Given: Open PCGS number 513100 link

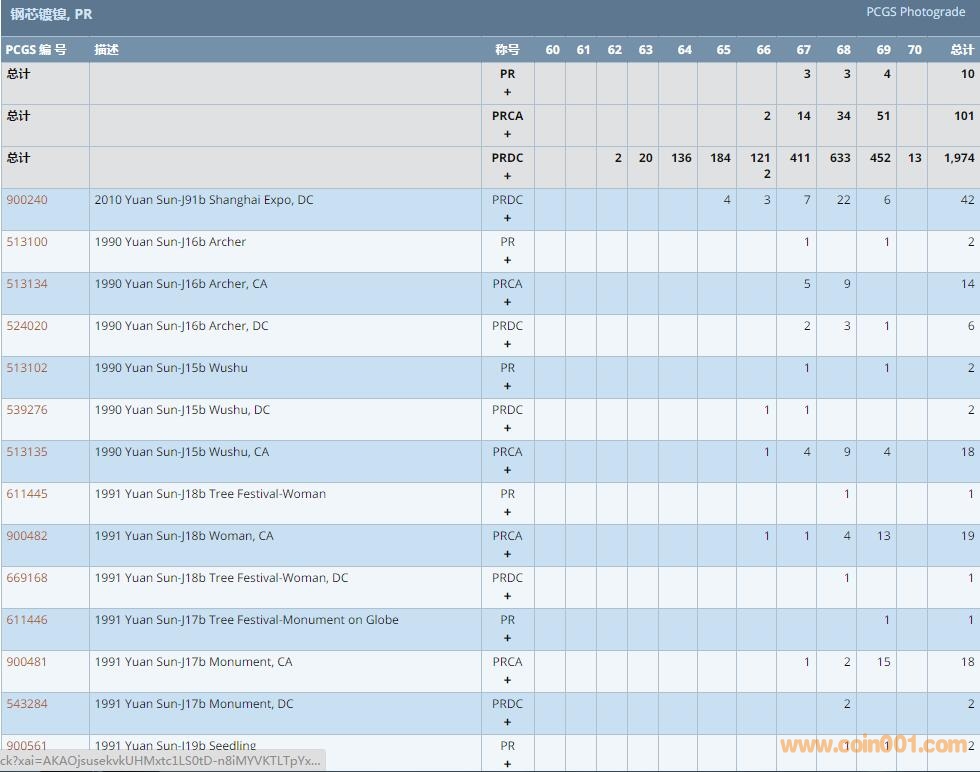Looking at the screenshot, I should pos(27,242).
